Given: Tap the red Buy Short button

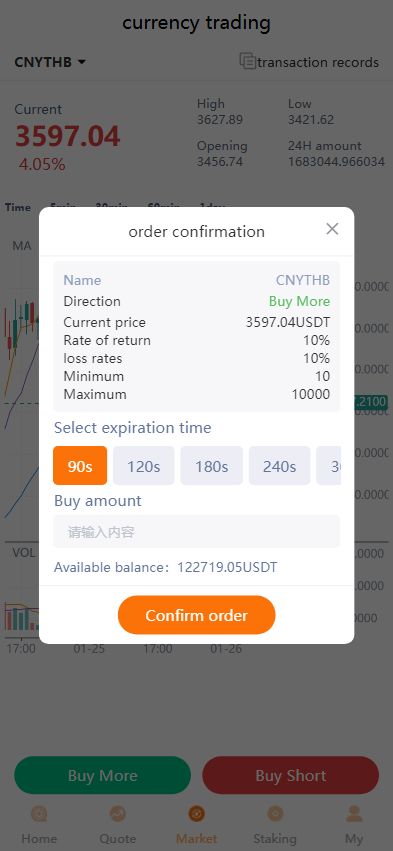Looking at the screenshot, I should tap(290, 775).
